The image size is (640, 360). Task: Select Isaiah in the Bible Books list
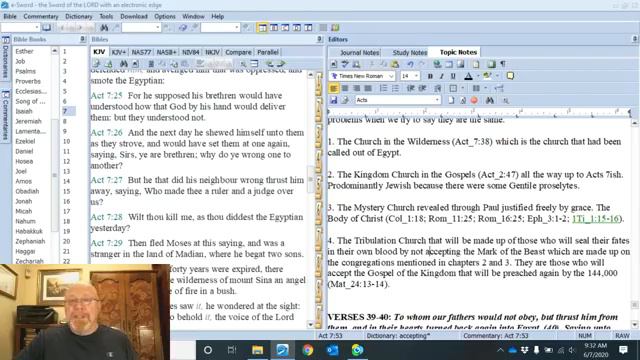pos(24,111)
